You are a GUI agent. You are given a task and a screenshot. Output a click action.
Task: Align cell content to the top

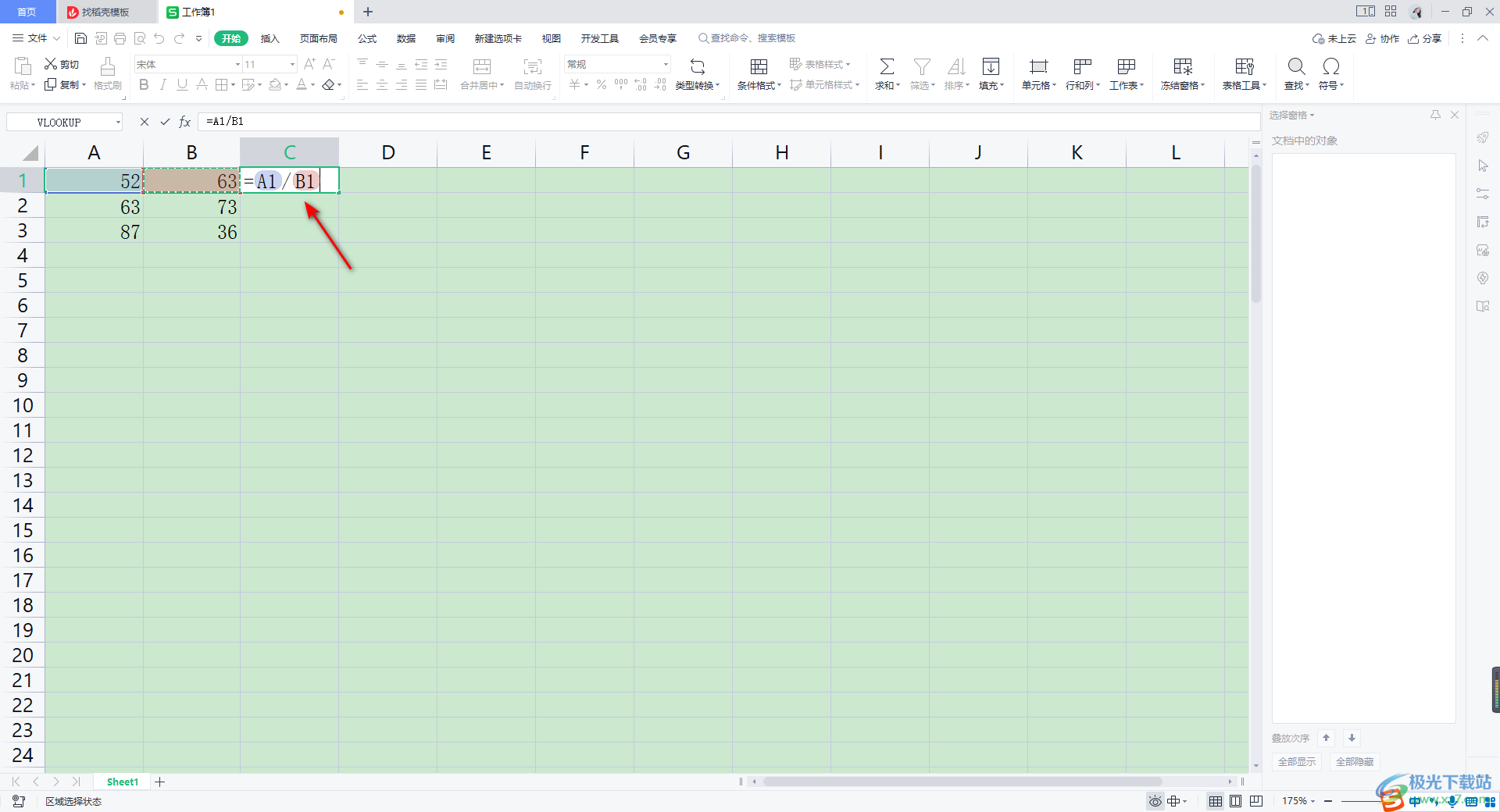(x=362, y=64)
